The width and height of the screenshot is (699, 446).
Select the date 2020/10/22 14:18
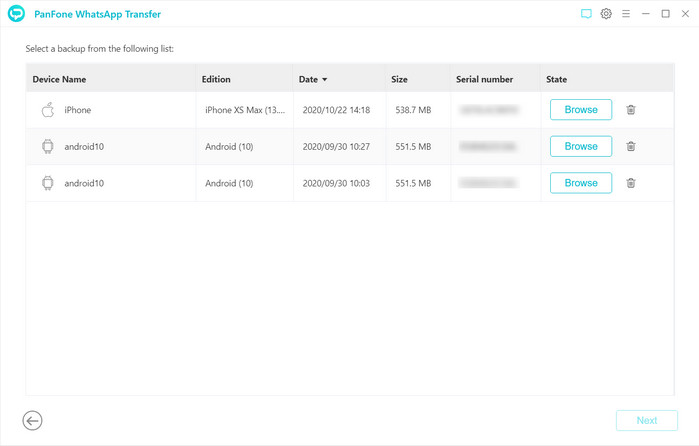tap(336, 110)
